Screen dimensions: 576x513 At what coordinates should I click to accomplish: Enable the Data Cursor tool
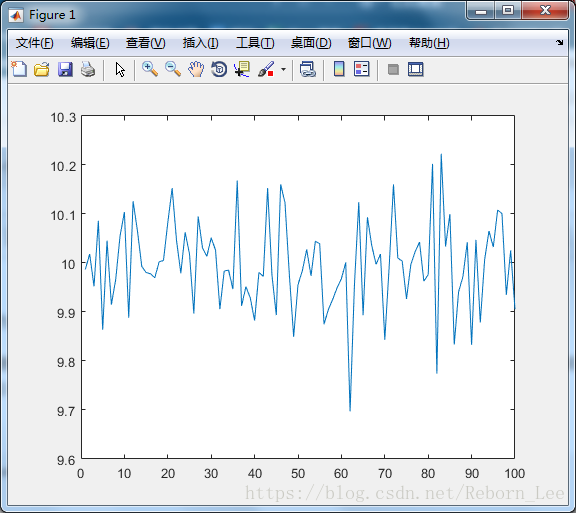click(x=242, y=69)
